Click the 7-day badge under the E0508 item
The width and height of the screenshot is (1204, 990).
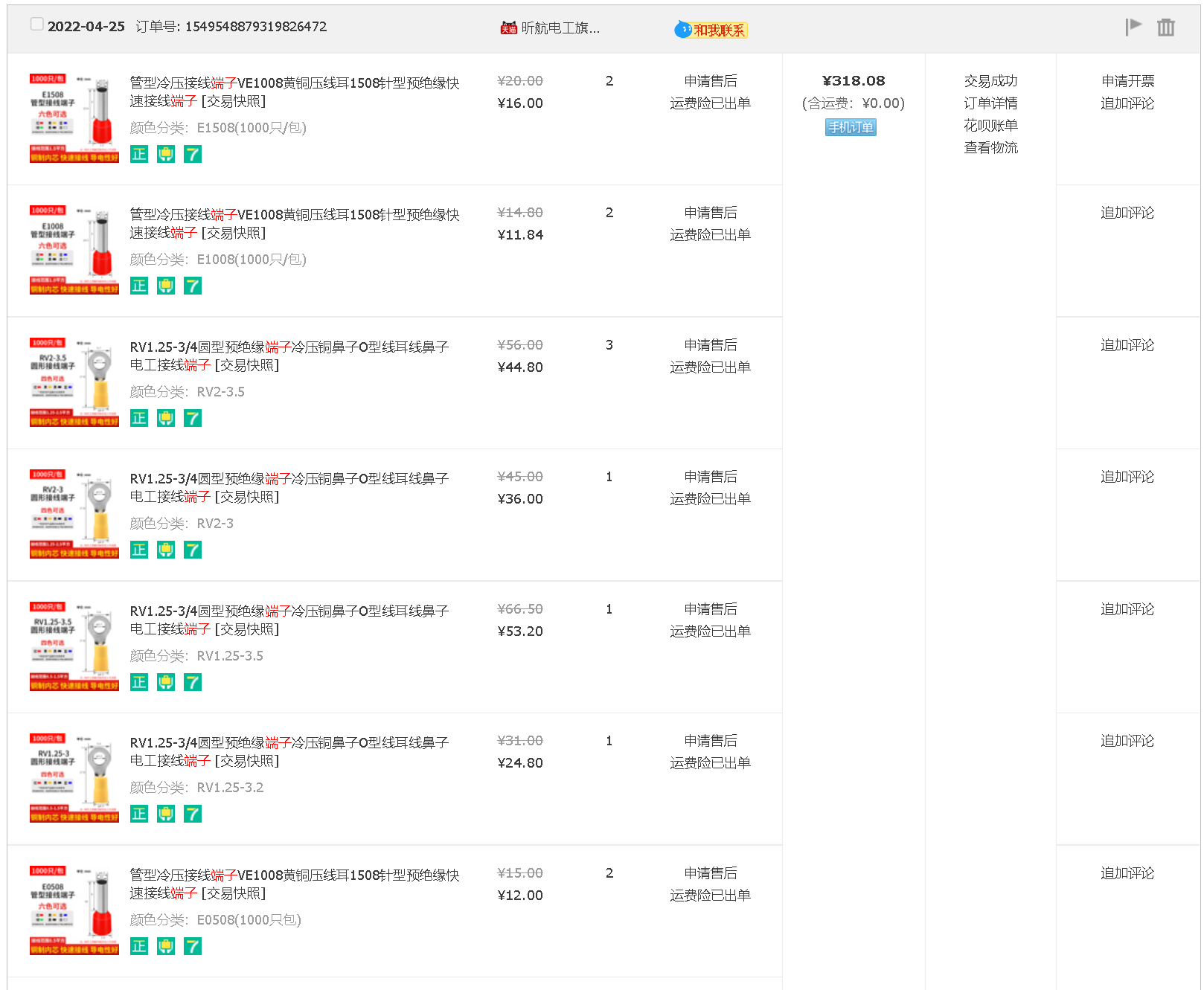click(x=193, y=946)
